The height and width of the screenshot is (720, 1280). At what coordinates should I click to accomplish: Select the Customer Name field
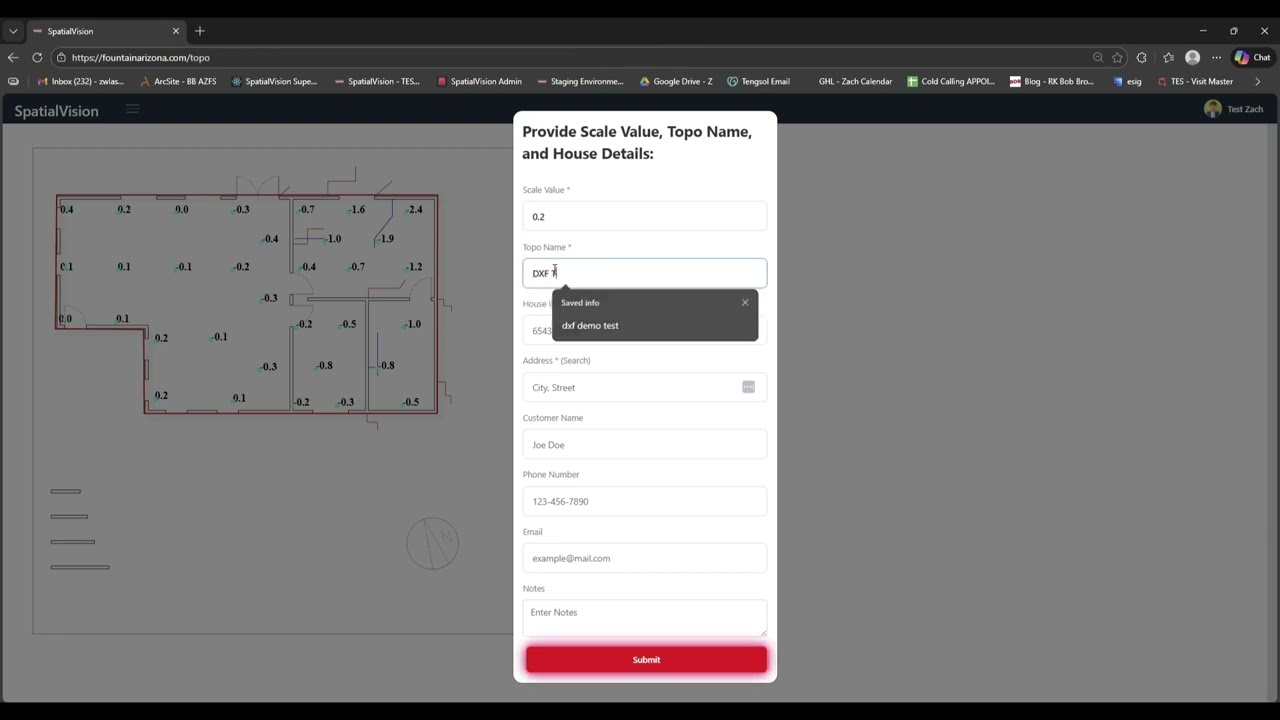[645, 445]
